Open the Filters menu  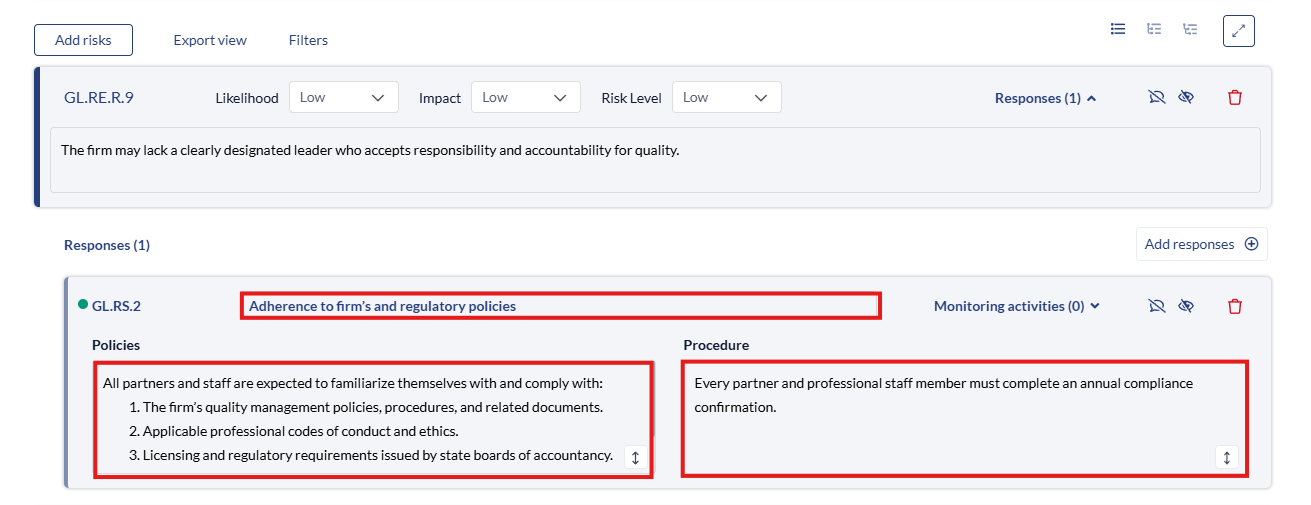(x=308, y=40)
